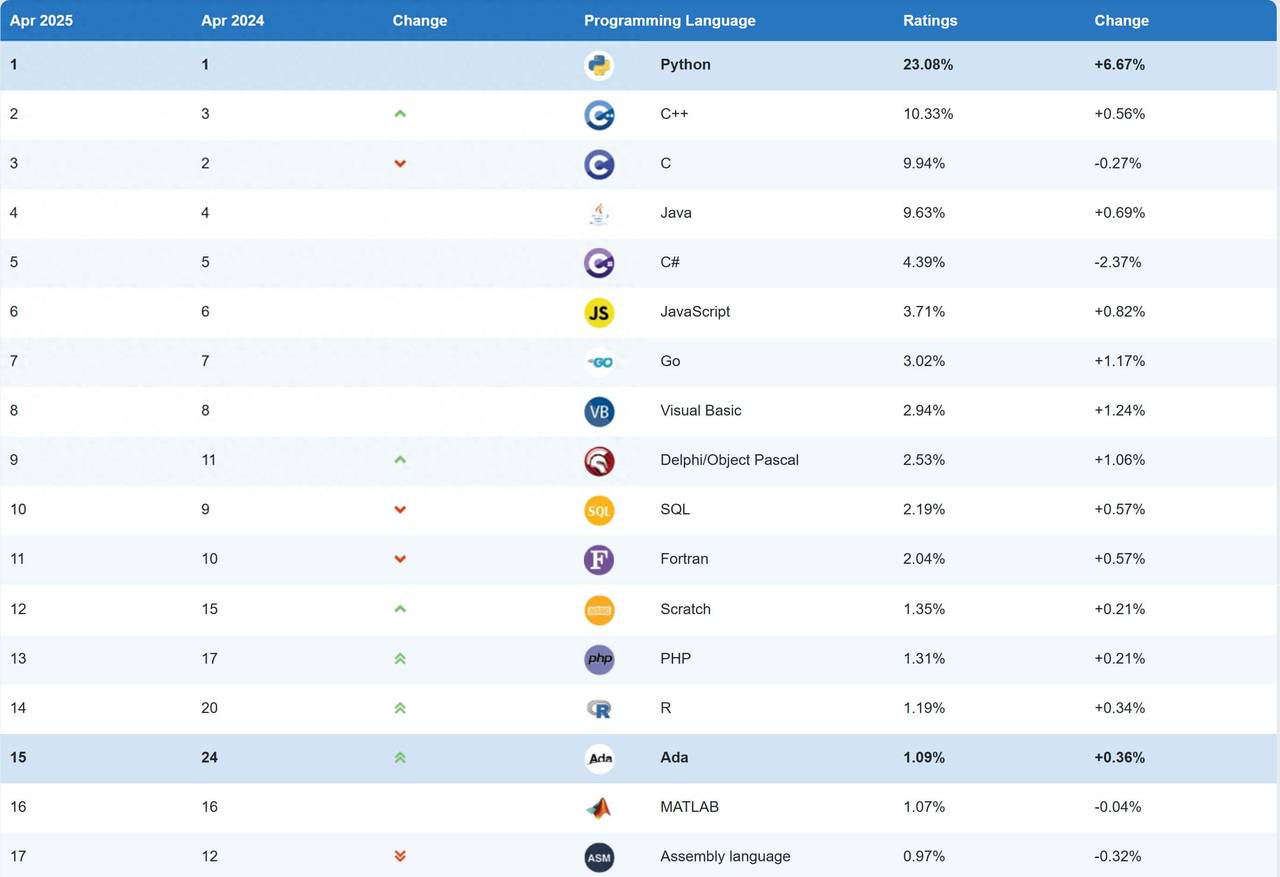This screenshot has width=1280, height=877.
Task: Click the C++ language logo
Action: 599,115
